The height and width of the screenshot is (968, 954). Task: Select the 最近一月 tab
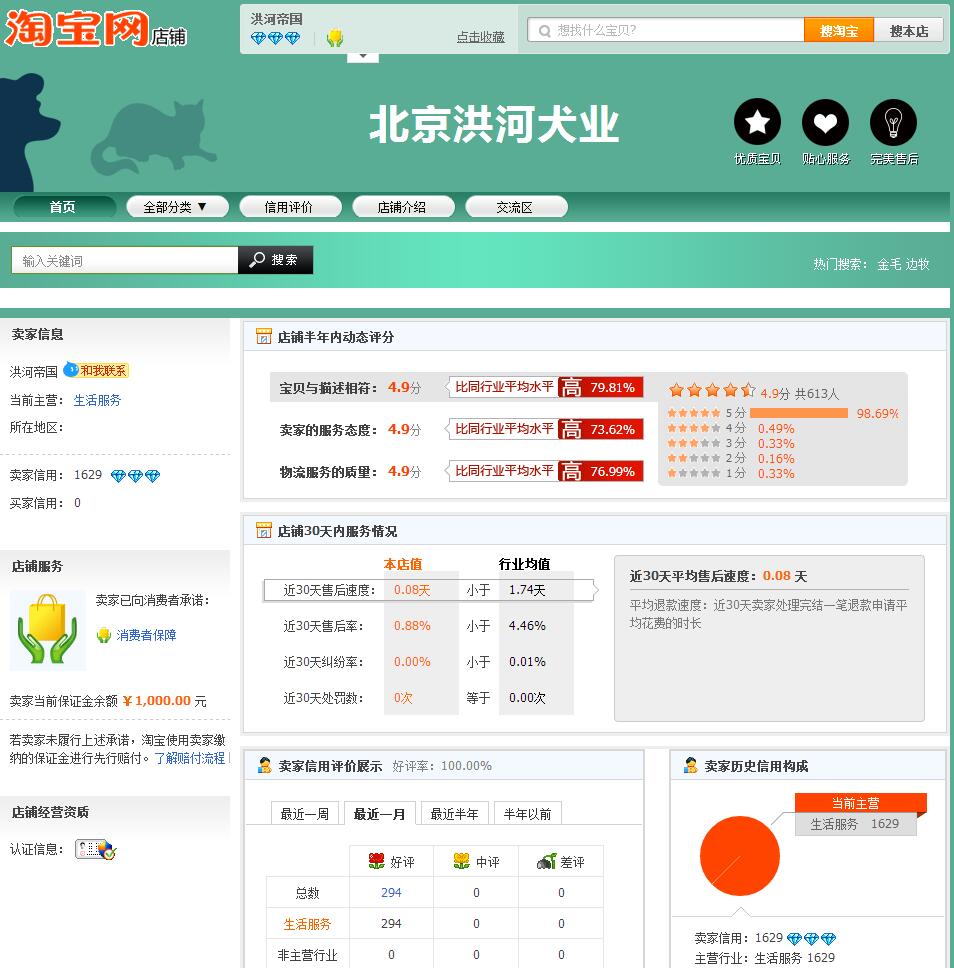[379, 814]
